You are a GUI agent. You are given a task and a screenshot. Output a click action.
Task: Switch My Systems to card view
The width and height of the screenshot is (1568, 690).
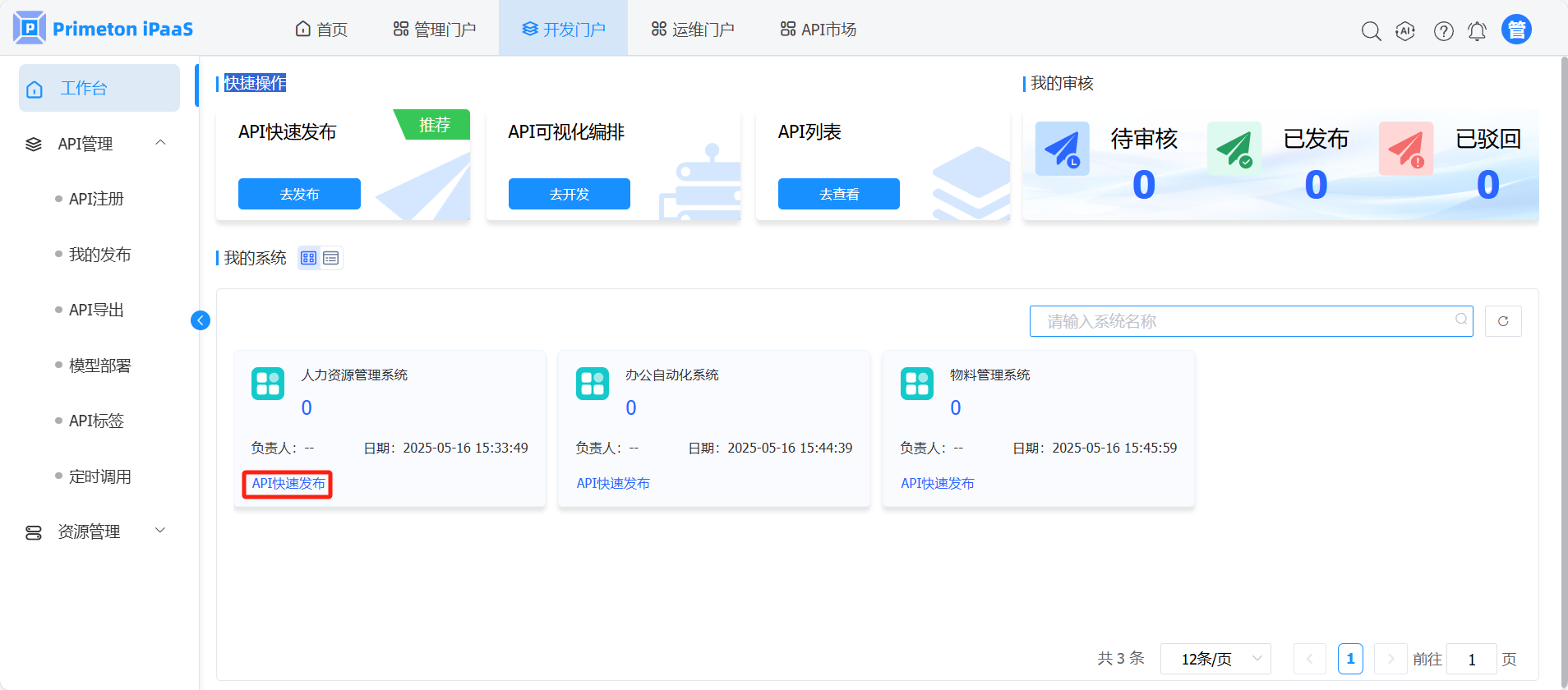[x=309, y=258]
